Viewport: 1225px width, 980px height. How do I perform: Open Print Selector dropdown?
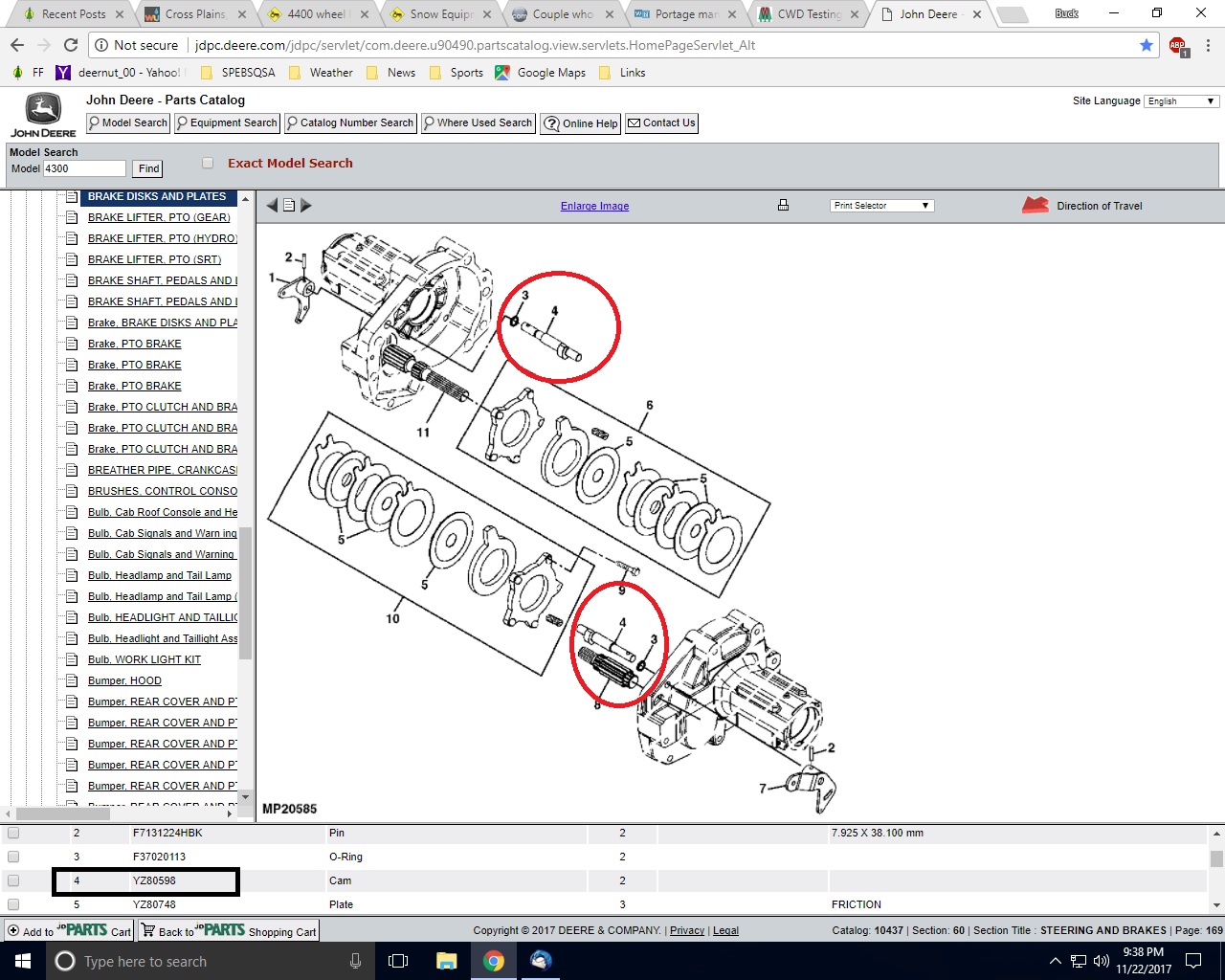pyautogui.click(x=881, y=205)
